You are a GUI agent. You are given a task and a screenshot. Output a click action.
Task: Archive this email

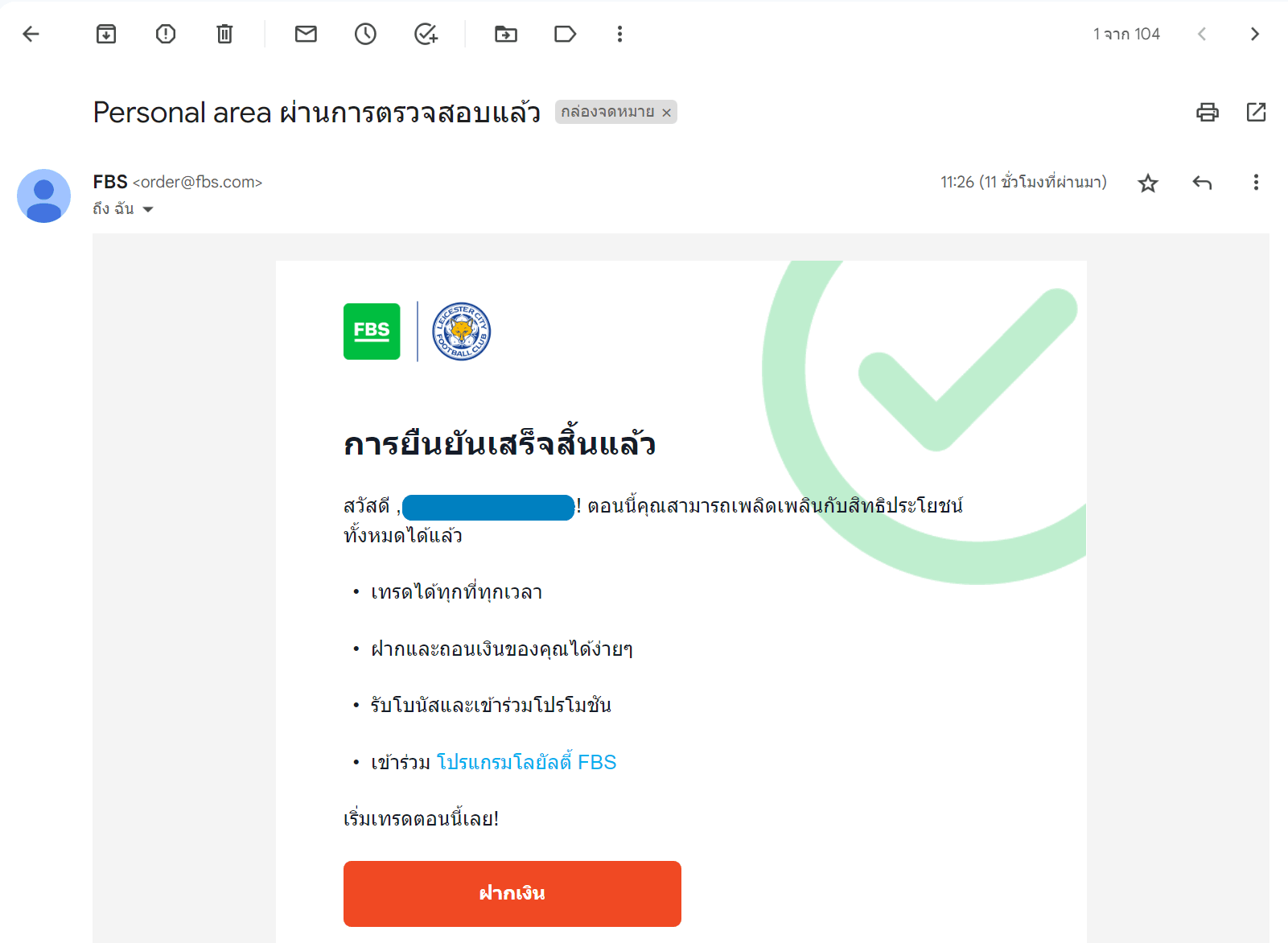coord(106,34)
